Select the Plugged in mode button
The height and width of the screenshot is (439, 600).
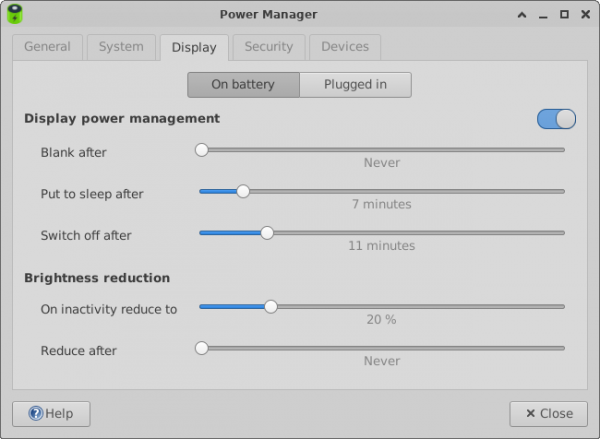pos(355,85)
